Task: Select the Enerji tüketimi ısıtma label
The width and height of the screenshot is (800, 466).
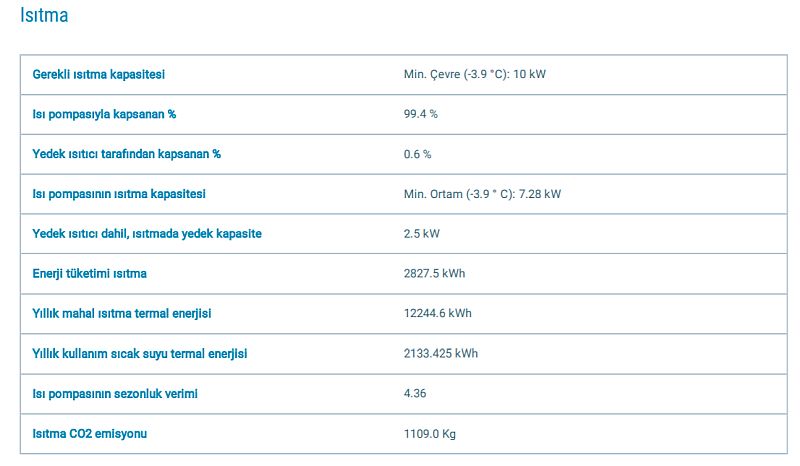Action: click(89, 274)
